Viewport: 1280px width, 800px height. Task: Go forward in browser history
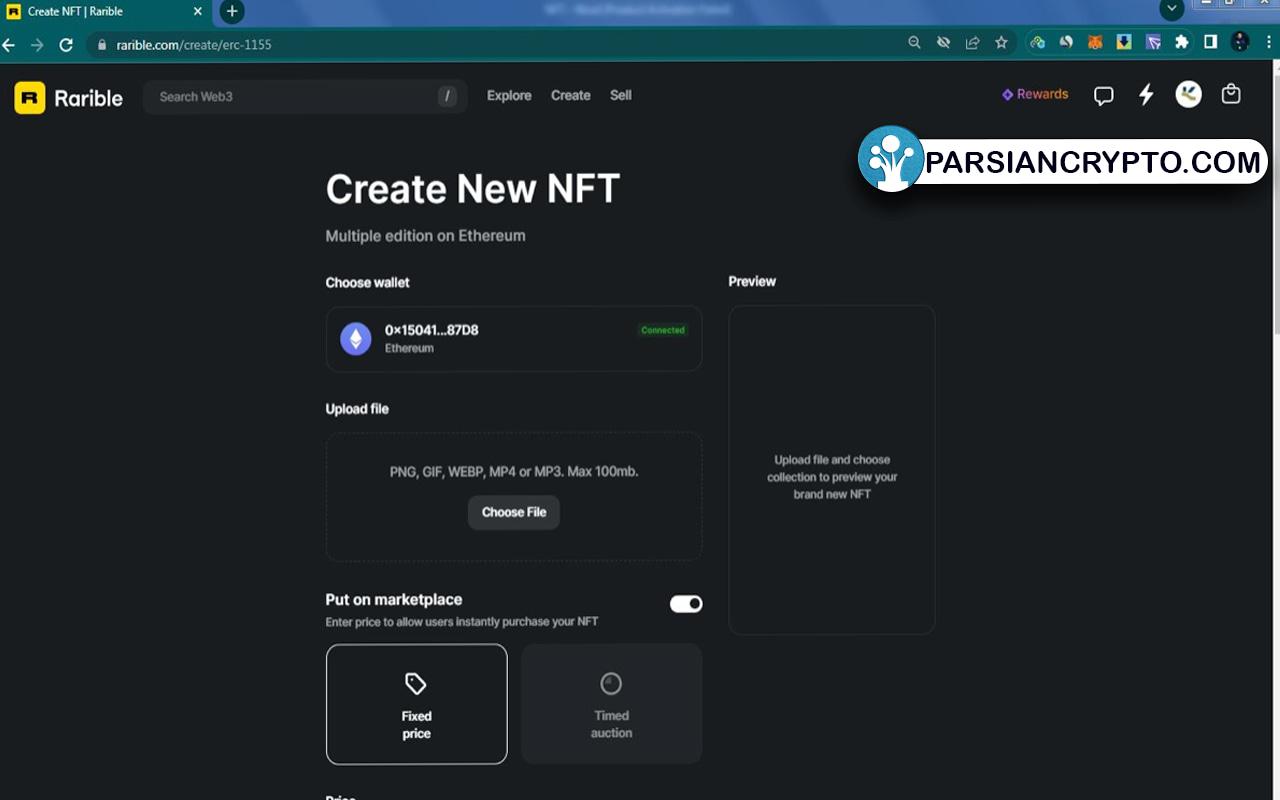point(37,45)
